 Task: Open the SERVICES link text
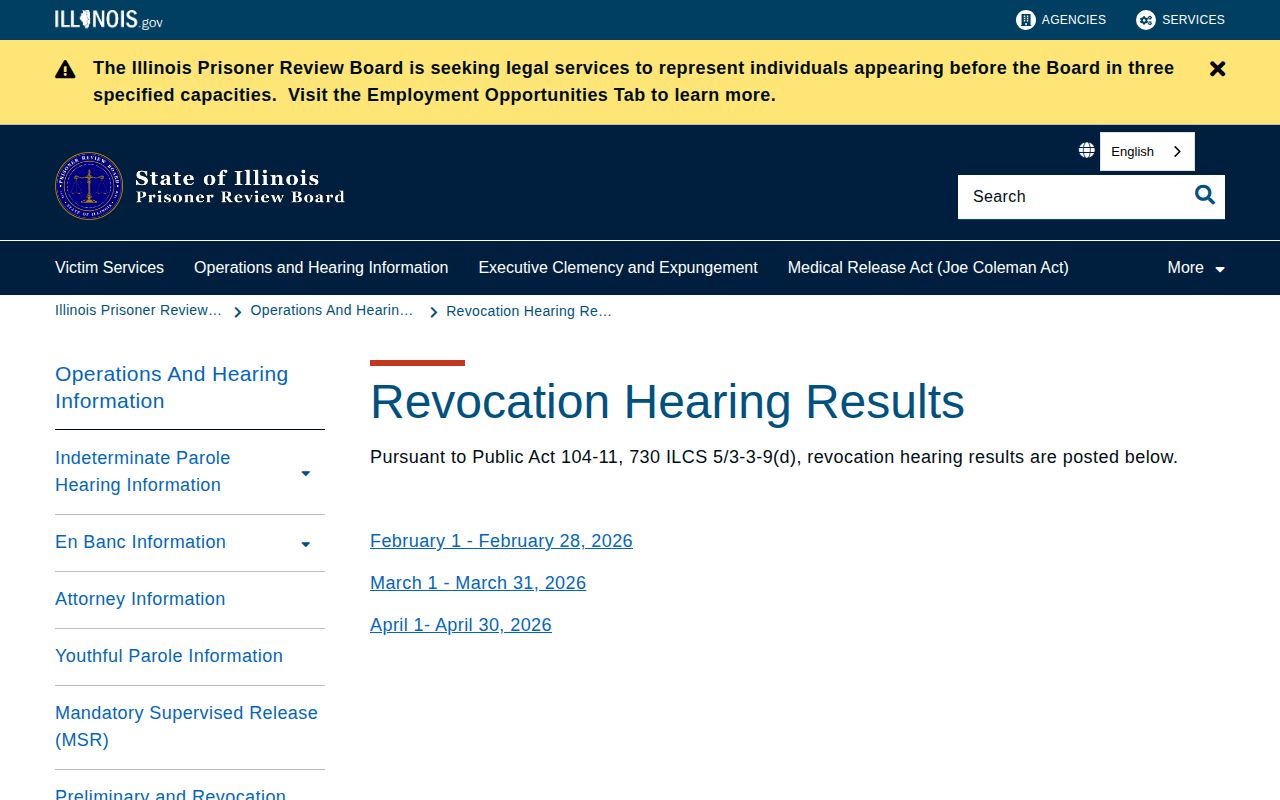click(1193, 19)
